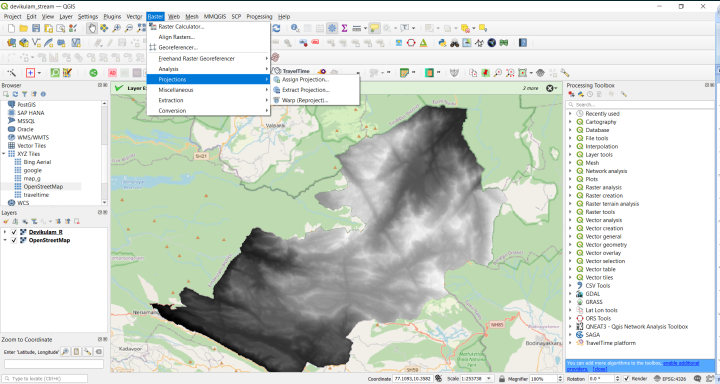Image resolution: width=720 pixels, height=384 pixels.
Task: Open the Scale dropdown in status bar
Action: pos(489,379)
